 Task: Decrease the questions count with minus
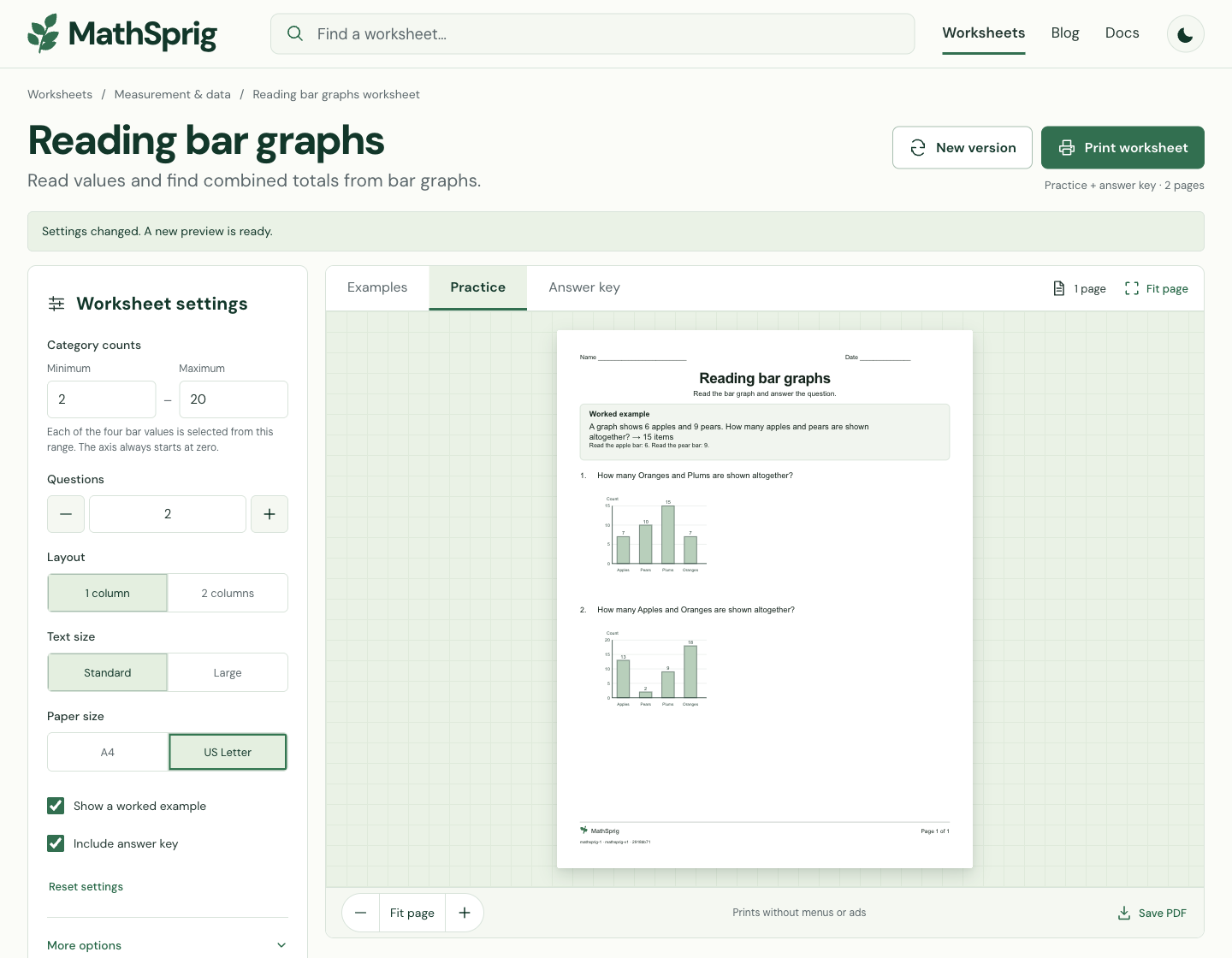66,514
